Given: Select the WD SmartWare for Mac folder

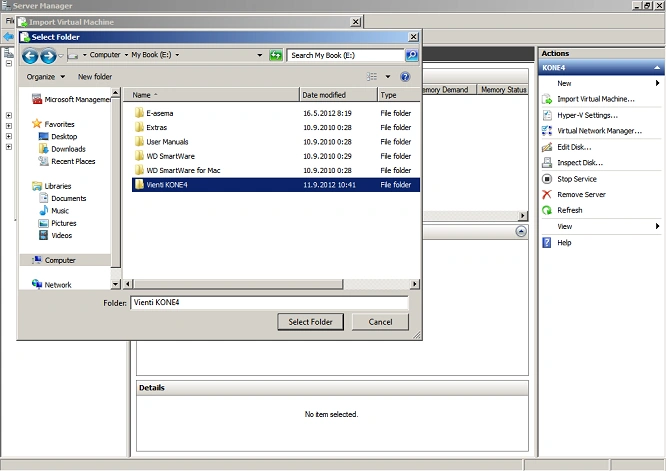Looking at the screenshot, I should (276, 170).
